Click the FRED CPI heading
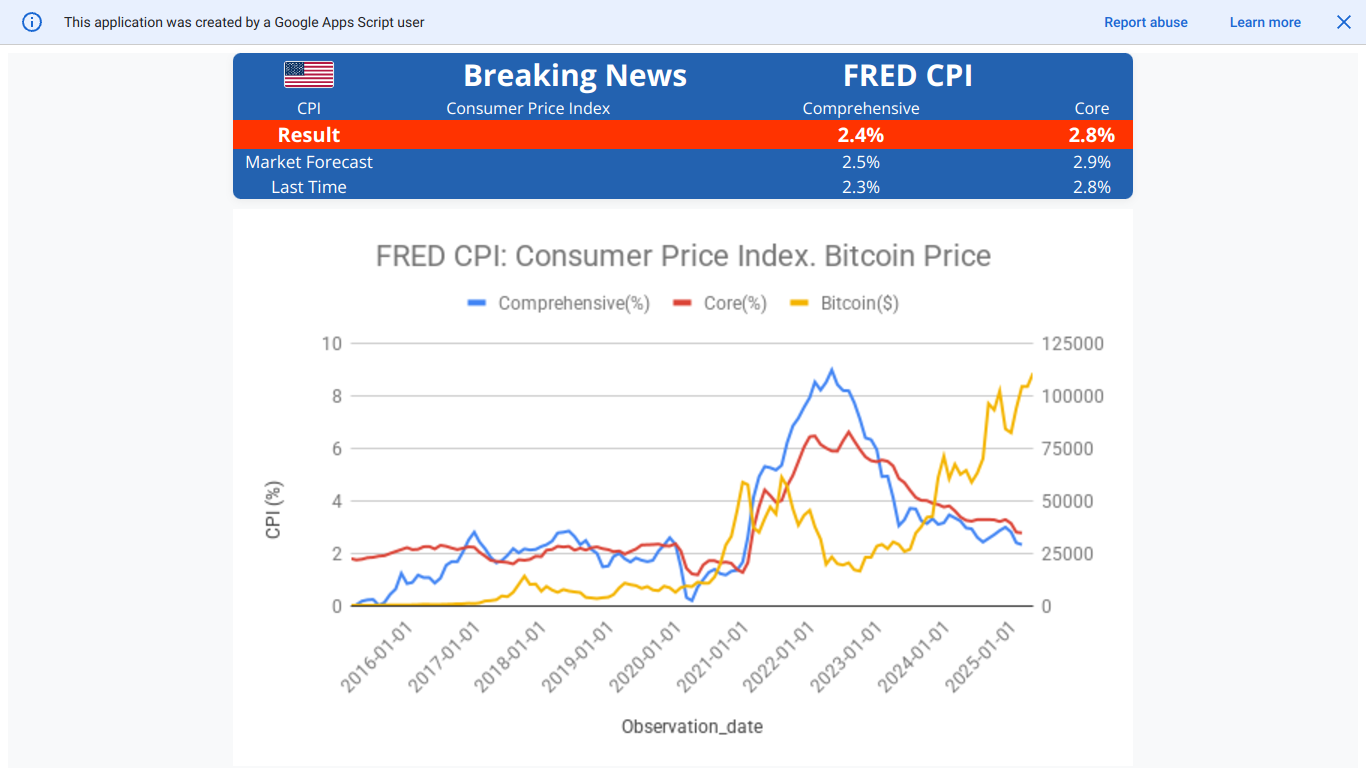Image resolution: width=1366 pixels, height=768 pixels. (x=908, y=76)
